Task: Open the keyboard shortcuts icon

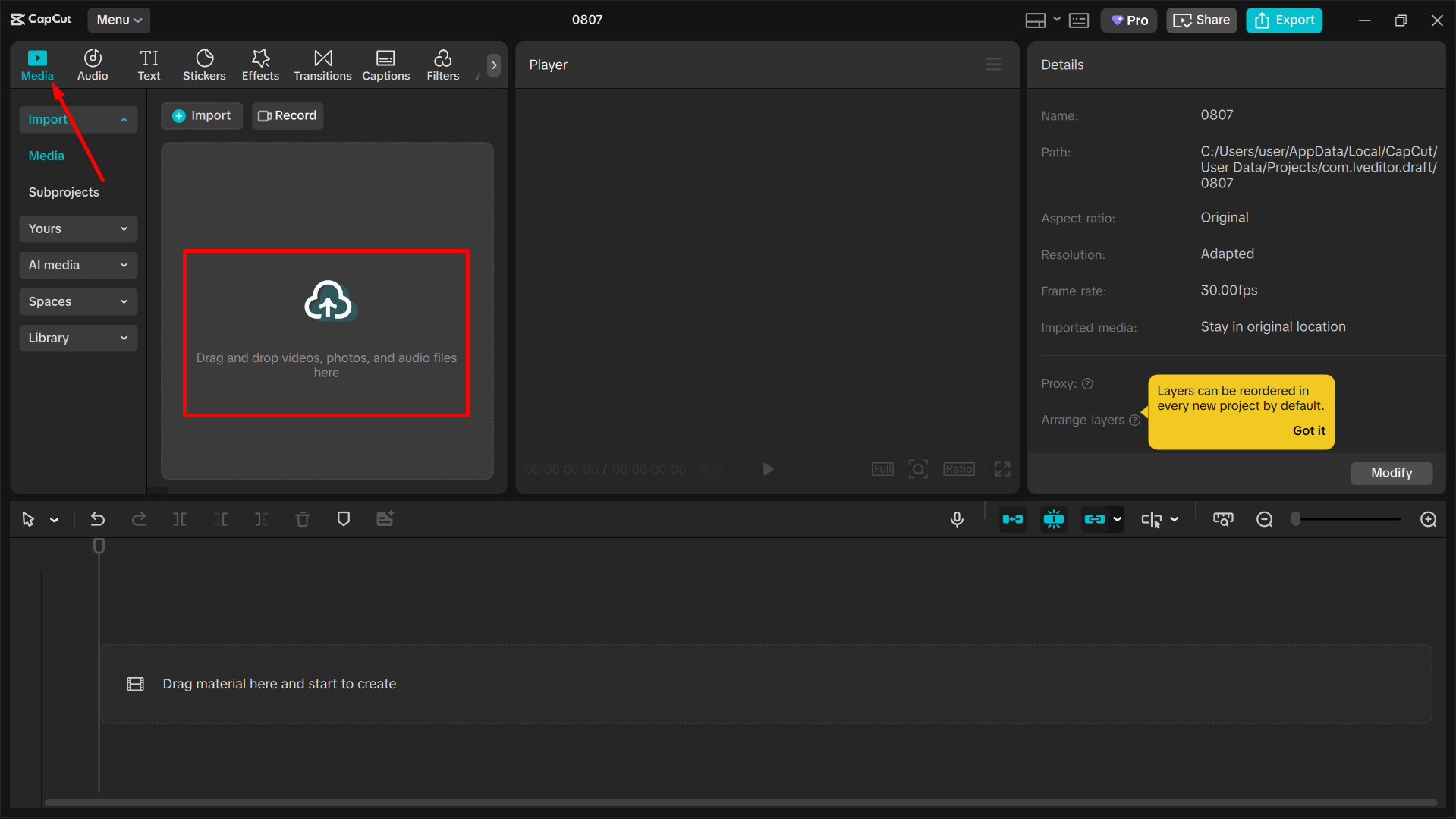Action: coord(1079,20)
